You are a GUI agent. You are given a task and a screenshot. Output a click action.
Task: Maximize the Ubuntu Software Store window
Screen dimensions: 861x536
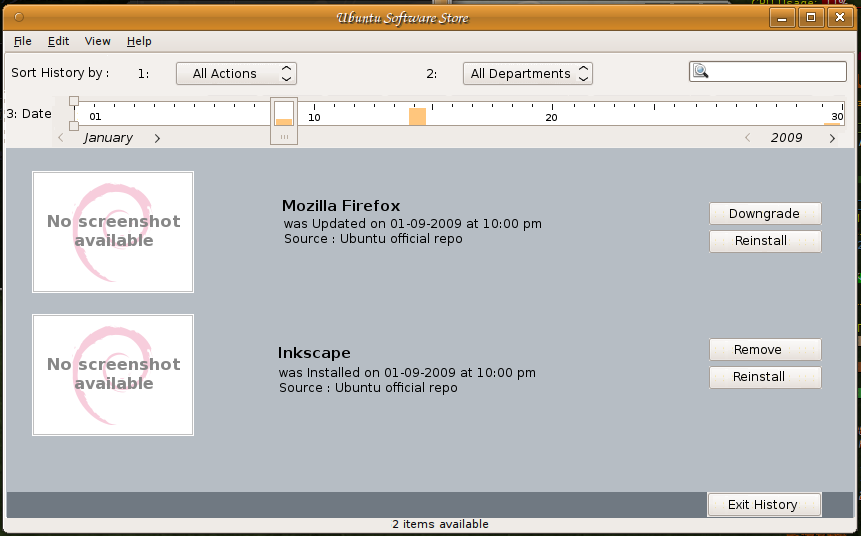click(811, 18)
